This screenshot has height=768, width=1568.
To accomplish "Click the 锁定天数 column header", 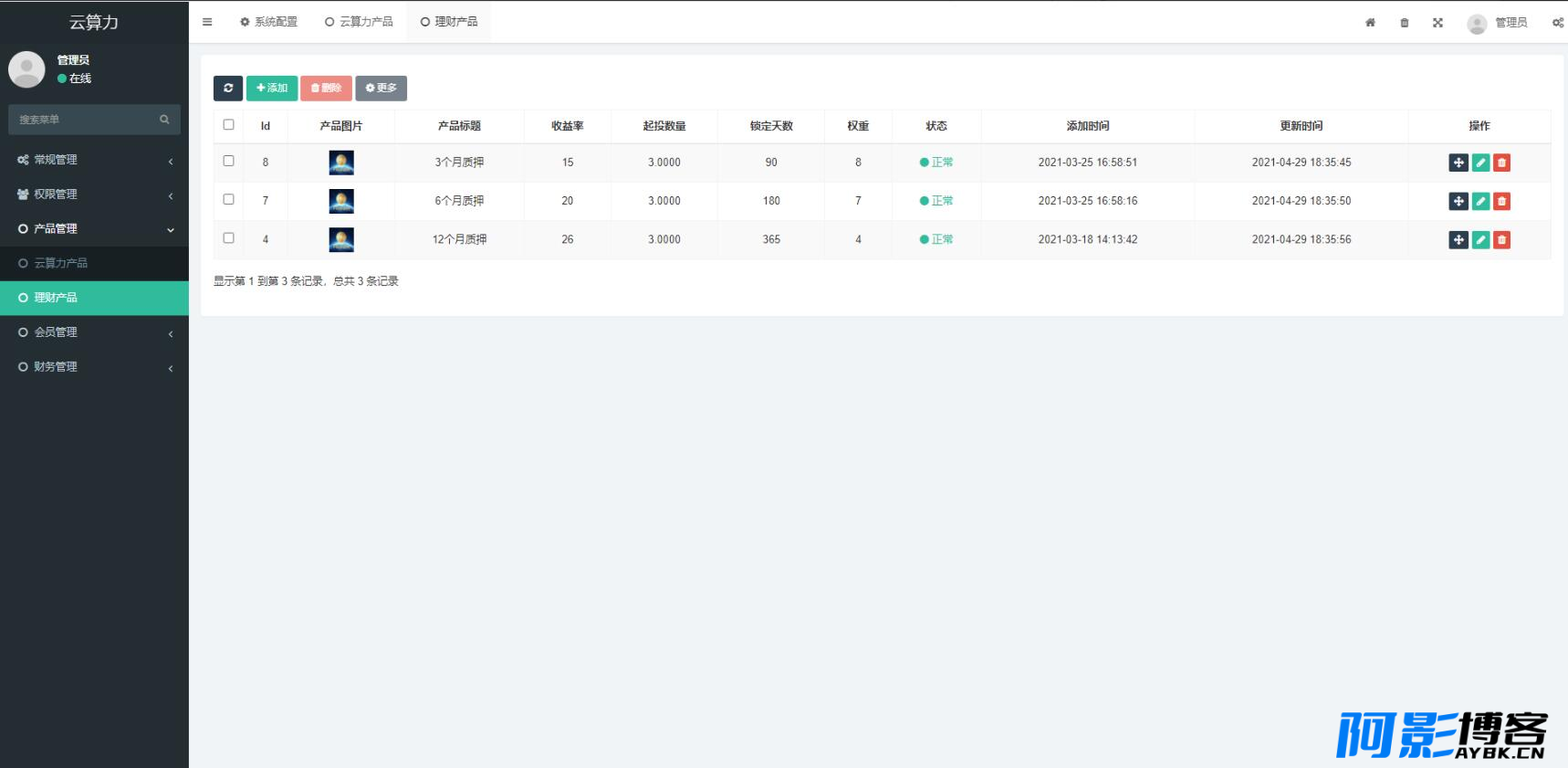I will (x=771, y=126).
